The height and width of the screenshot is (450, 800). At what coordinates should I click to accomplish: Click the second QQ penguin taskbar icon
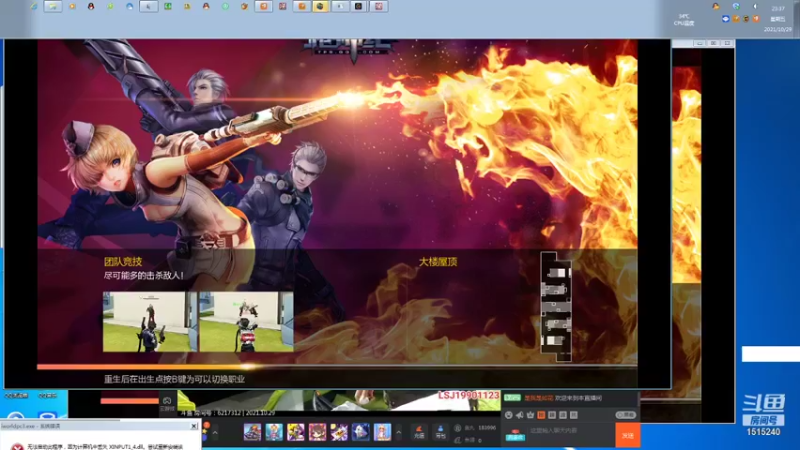tap(206, 6)
